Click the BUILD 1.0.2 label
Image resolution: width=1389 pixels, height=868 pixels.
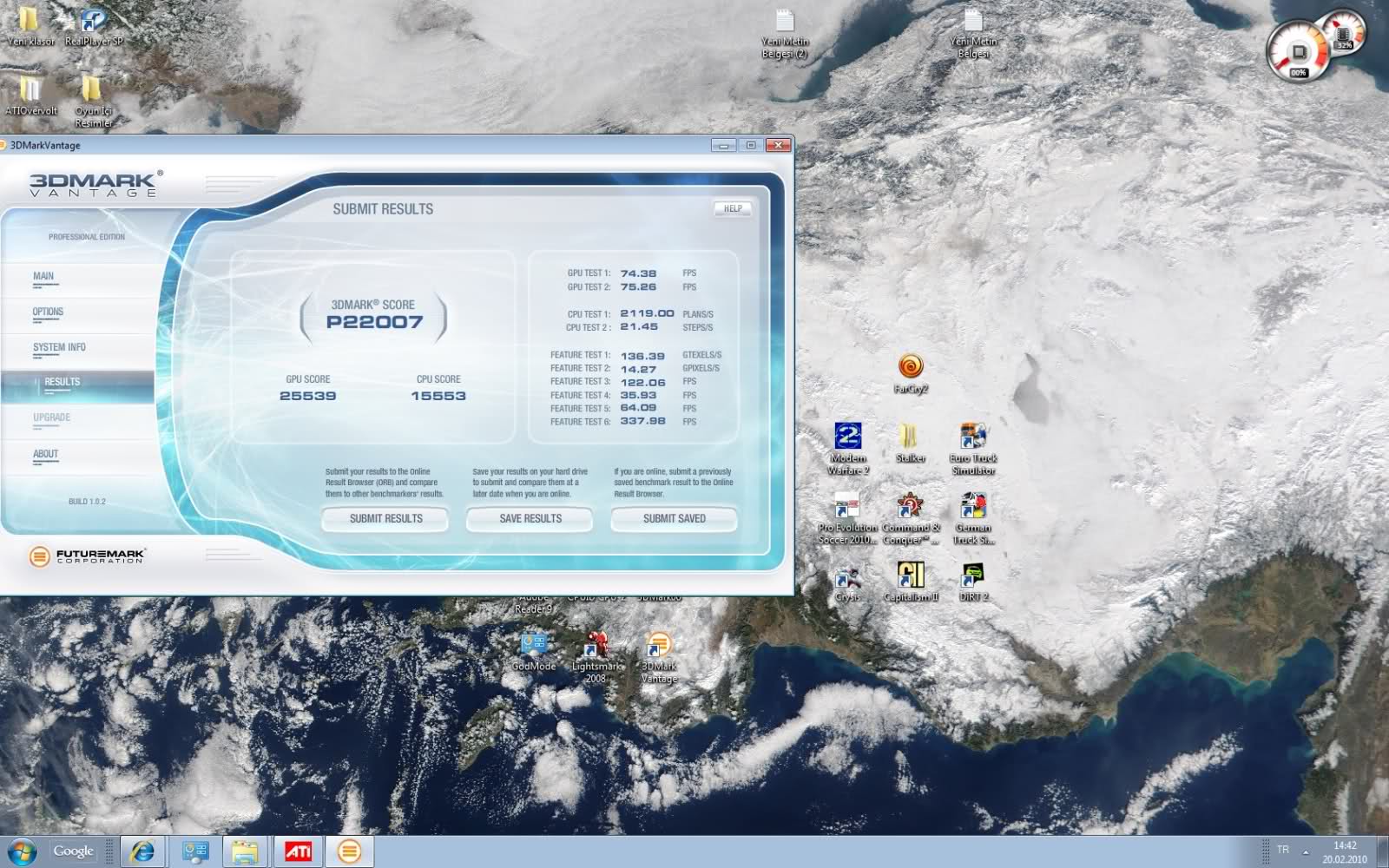click(x=87, y=502)
